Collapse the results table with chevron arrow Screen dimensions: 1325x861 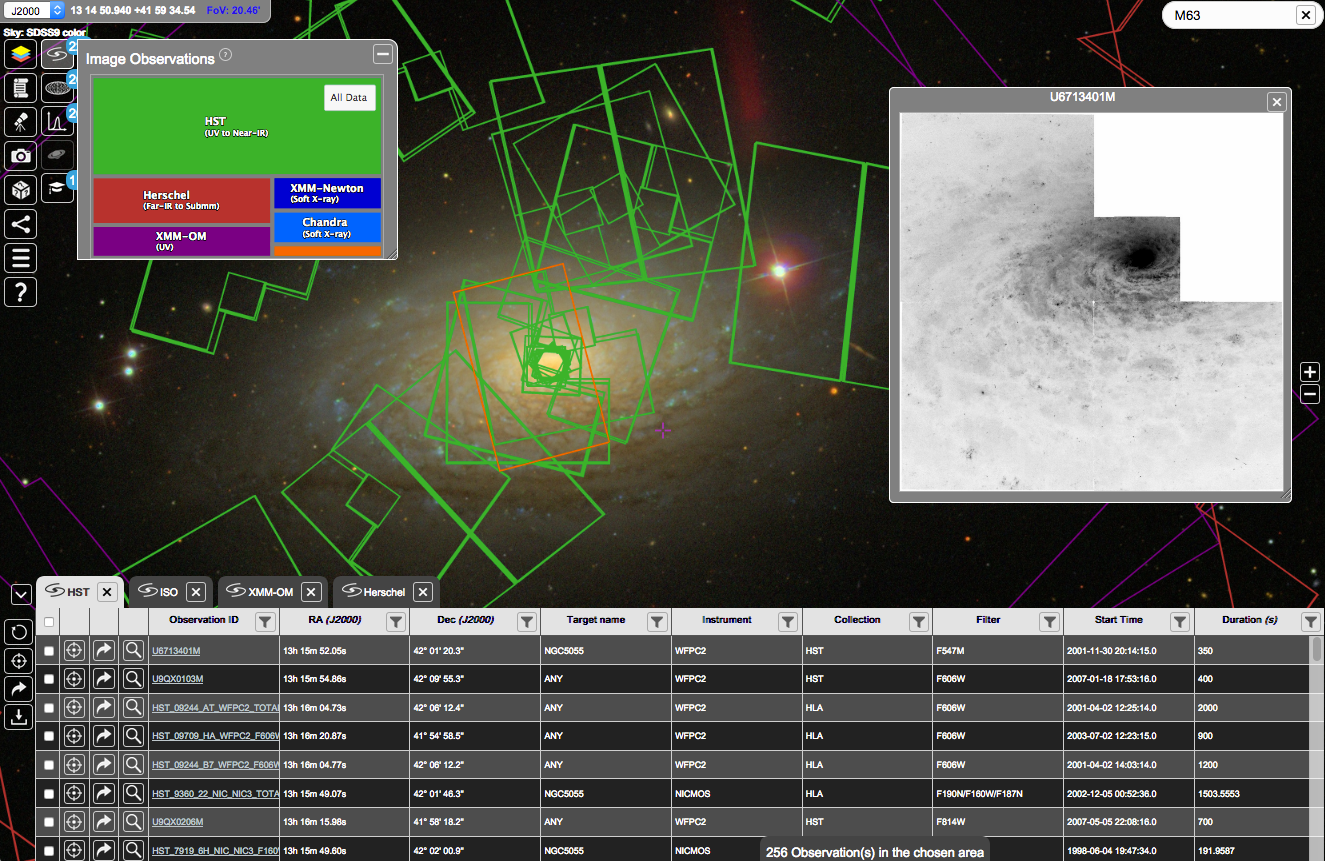tap(20, 594)
